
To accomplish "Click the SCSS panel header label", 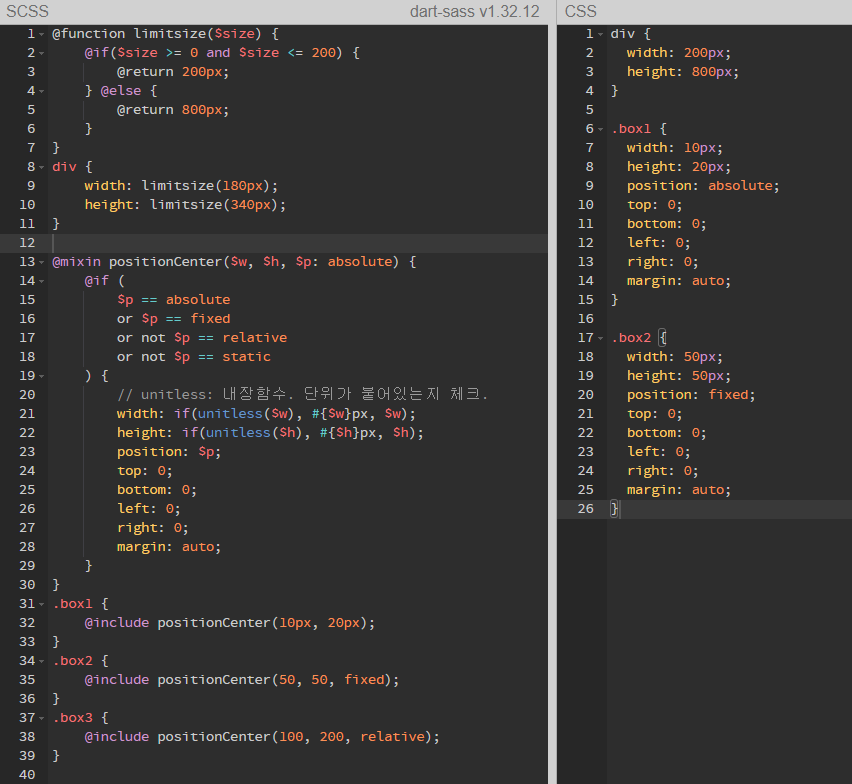I will click(27, 11).
